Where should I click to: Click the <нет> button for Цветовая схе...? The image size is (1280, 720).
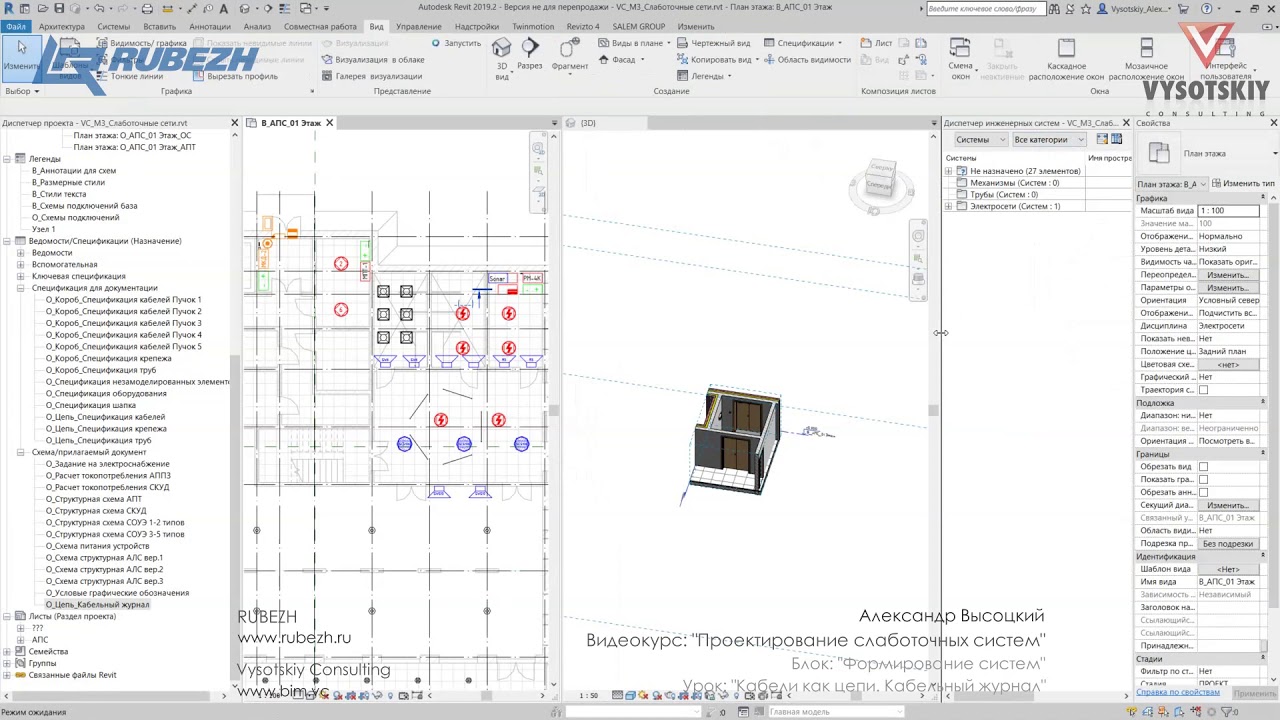pyautogui.click(x=1228, y=365)
